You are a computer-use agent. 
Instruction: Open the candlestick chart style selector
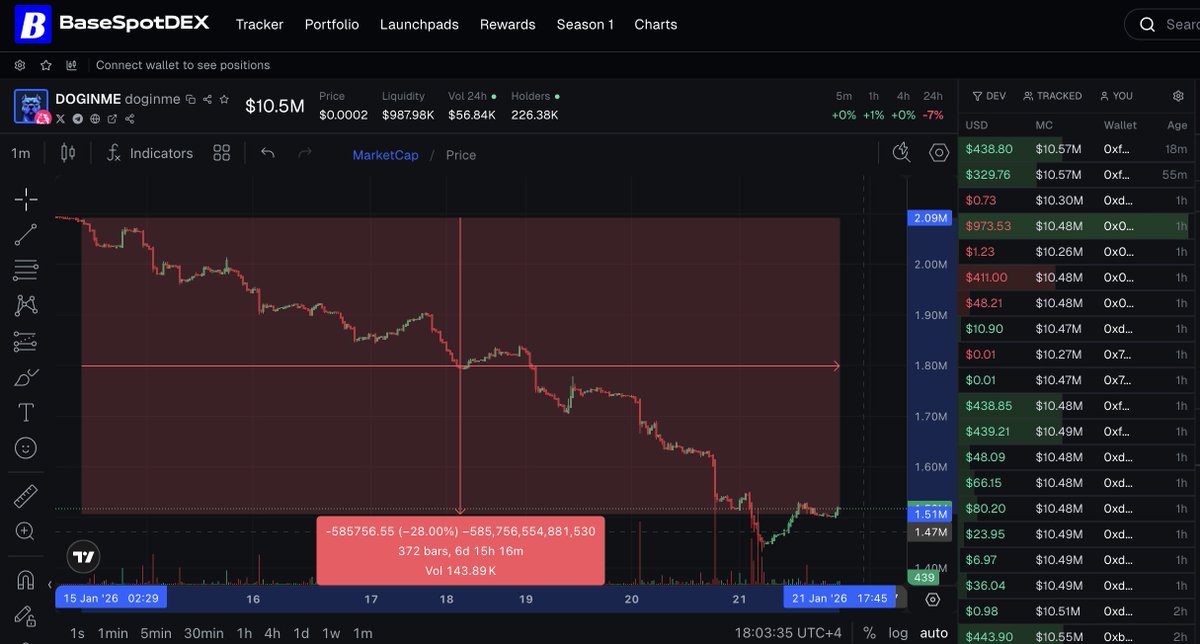(68, 153)
